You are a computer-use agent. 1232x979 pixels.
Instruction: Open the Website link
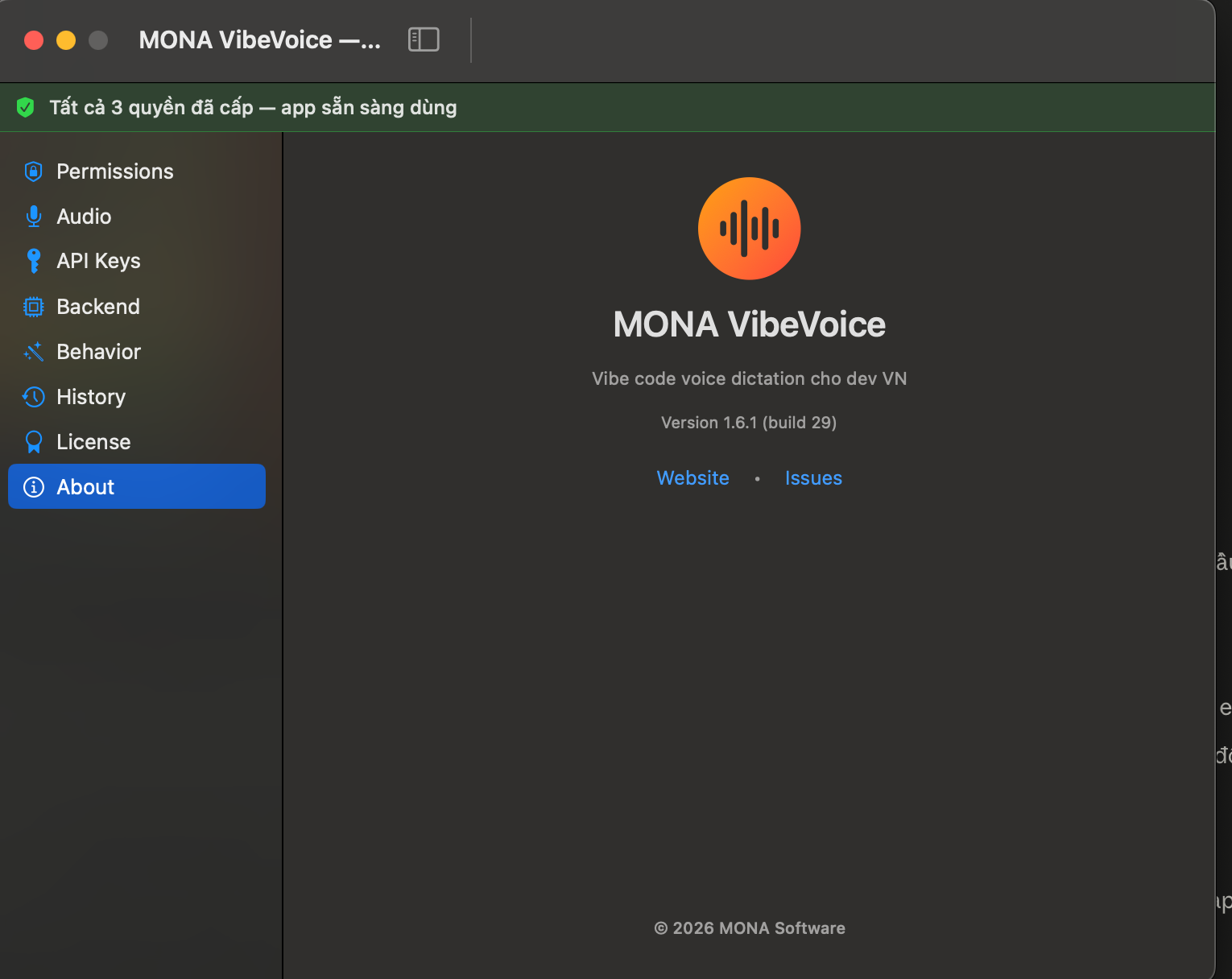click(692, 478)
